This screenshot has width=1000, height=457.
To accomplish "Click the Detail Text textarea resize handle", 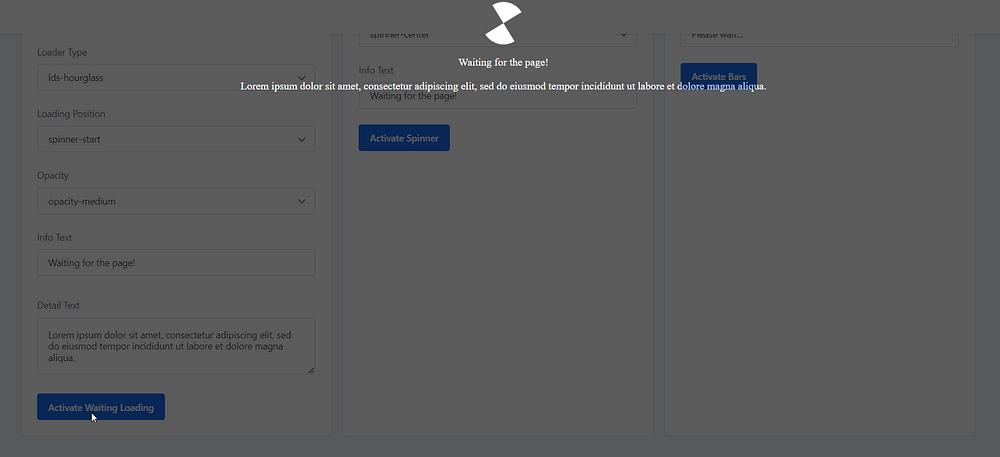I will click(x=310, y=370).
